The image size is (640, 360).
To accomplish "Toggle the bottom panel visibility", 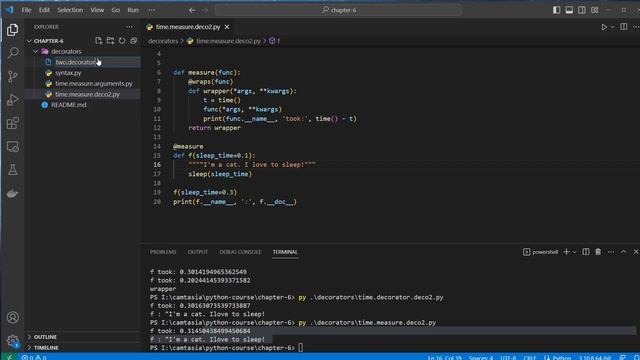I will (x=569, y=10).
